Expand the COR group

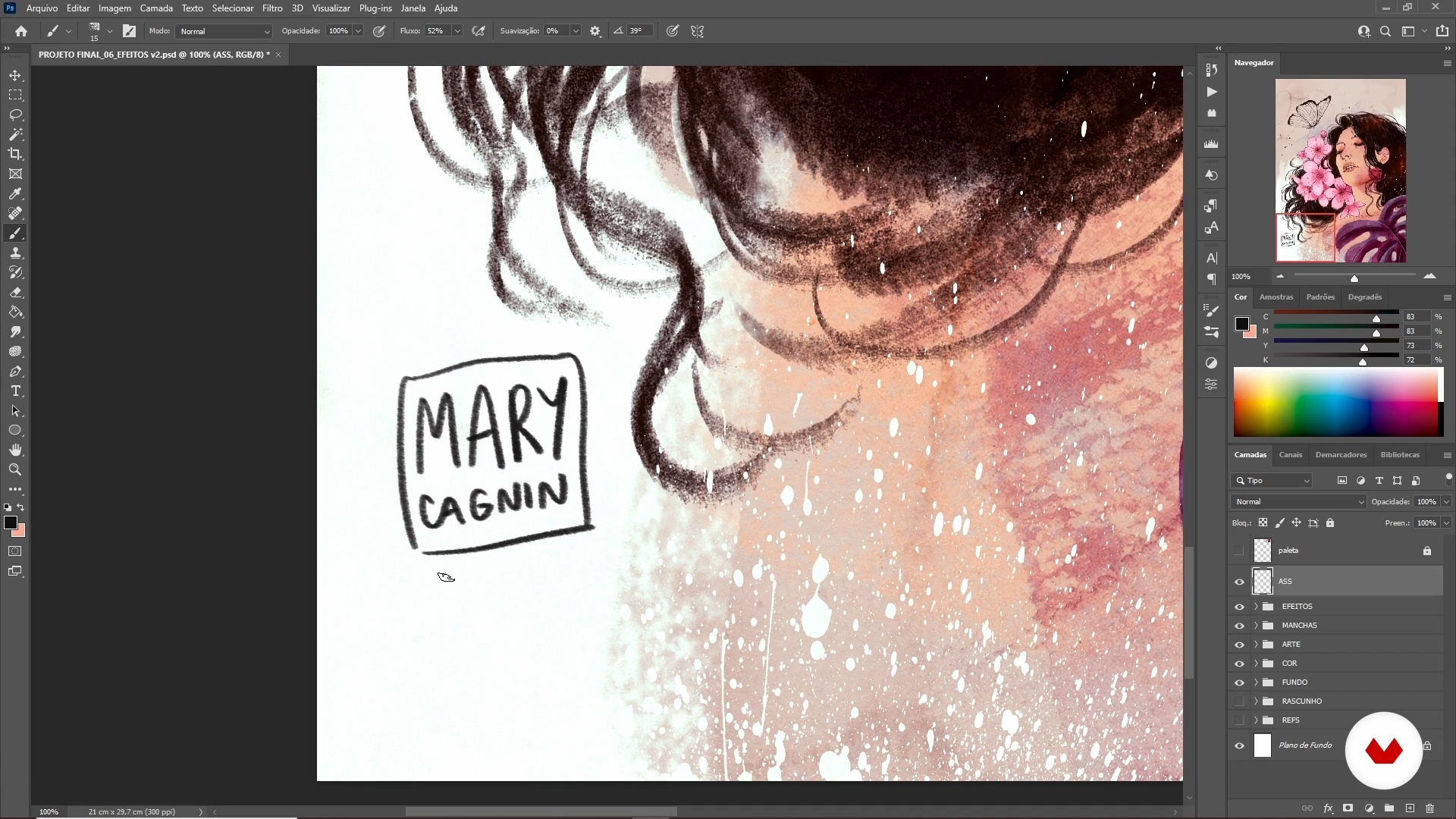[x=1256, y=664]
